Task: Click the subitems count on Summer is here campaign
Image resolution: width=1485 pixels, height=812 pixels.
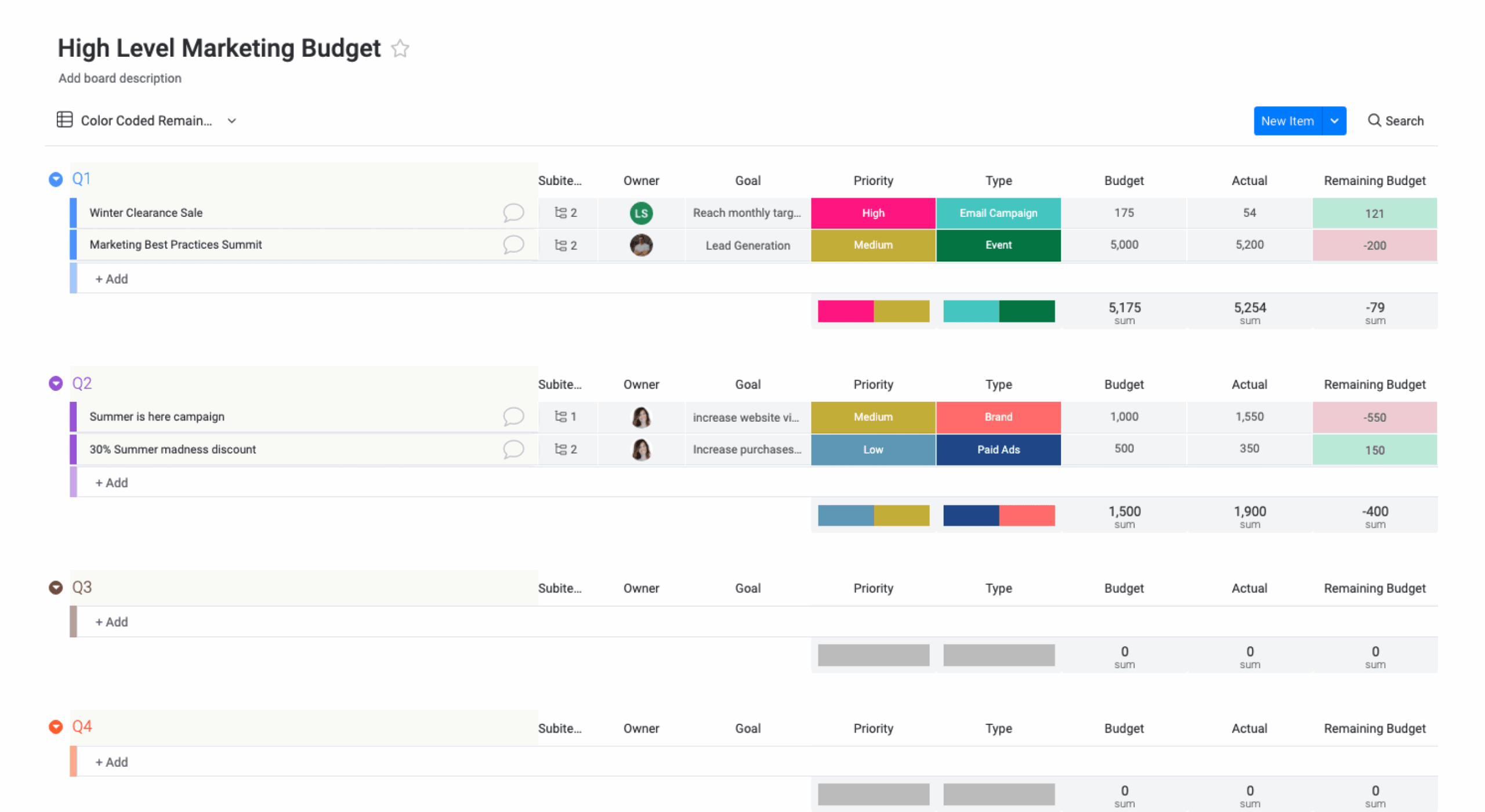Action: pos(566,416)
